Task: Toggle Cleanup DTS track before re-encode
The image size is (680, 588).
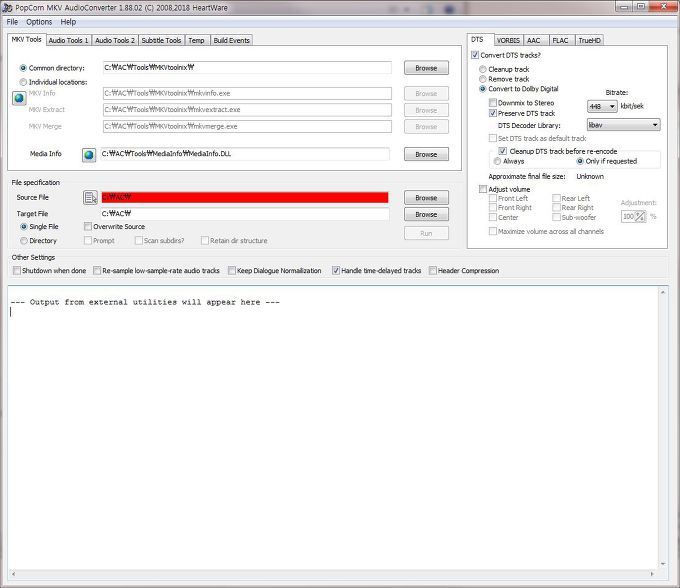Action: point(503,151)
